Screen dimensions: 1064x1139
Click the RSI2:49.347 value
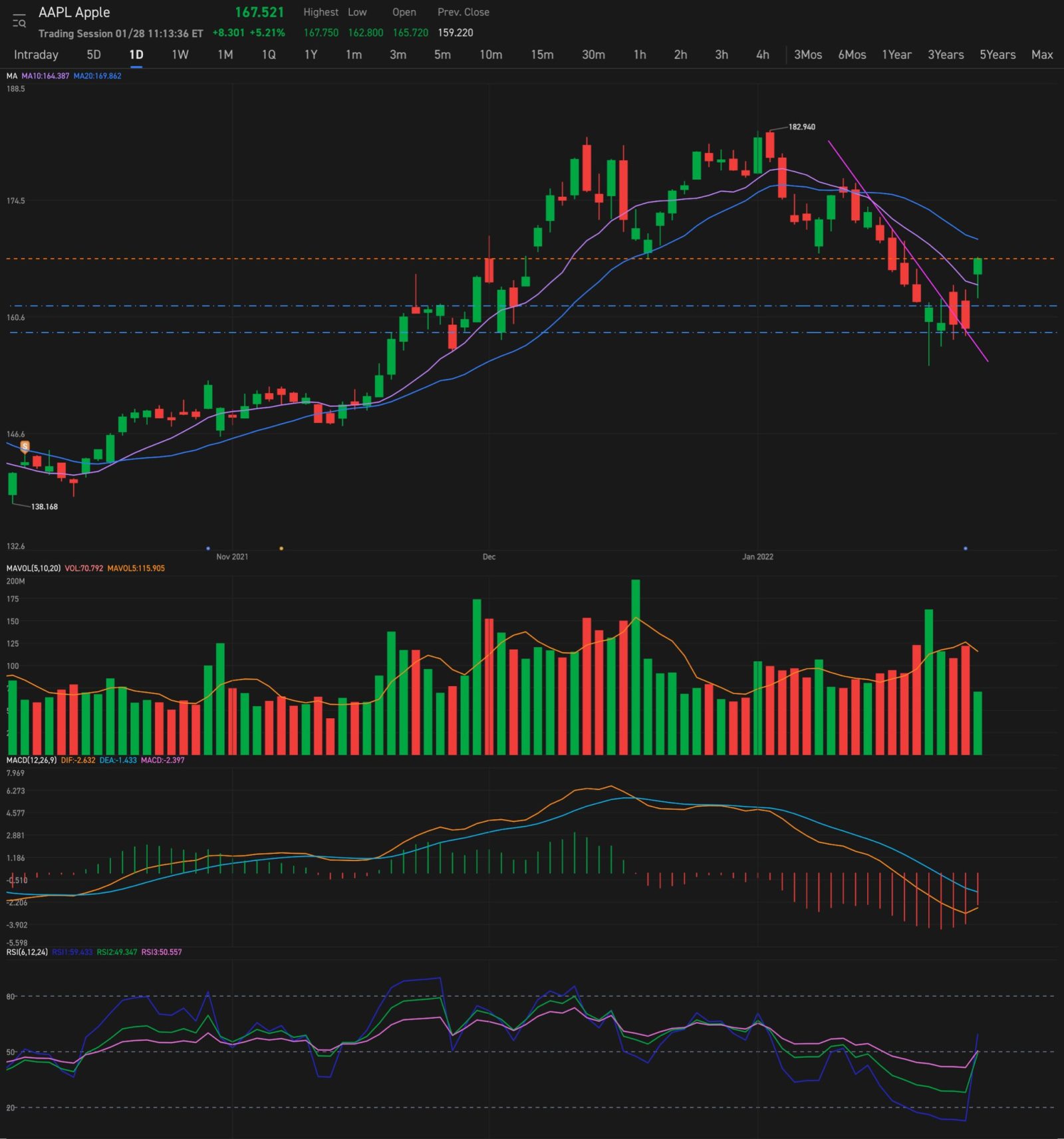(x=117, y=952)
